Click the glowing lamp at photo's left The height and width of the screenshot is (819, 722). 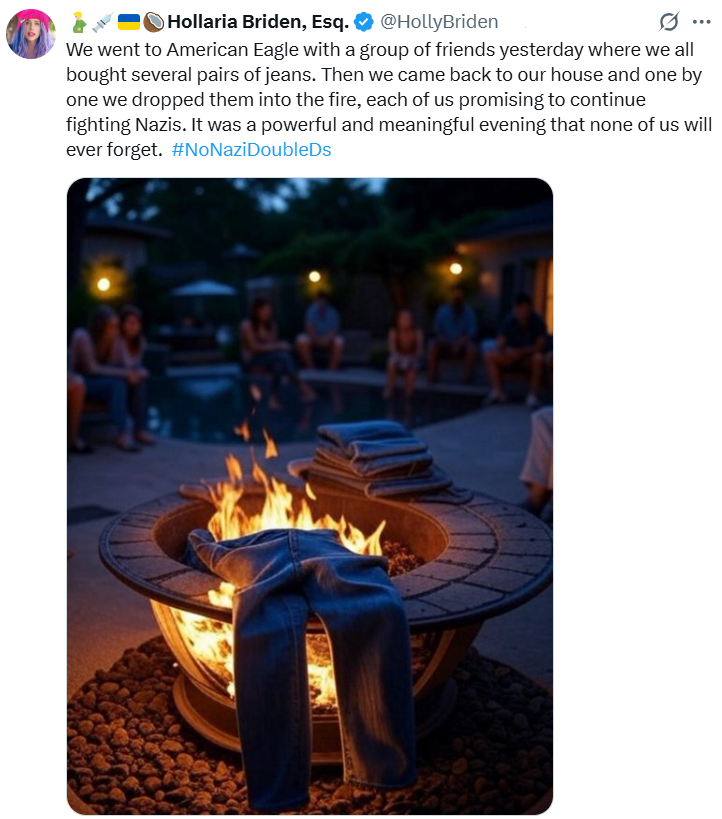[x=103, y=284]
